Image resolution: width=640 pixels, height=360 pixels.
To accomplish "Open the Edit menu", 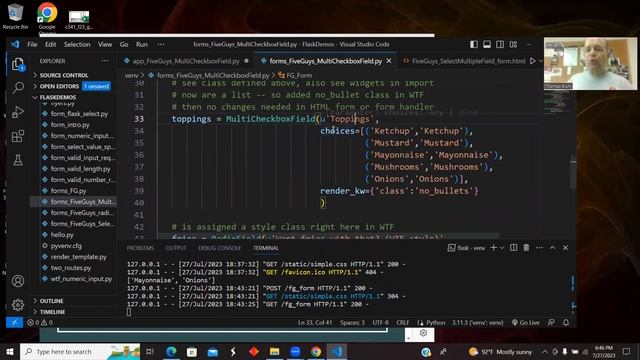I will point(51,44).
